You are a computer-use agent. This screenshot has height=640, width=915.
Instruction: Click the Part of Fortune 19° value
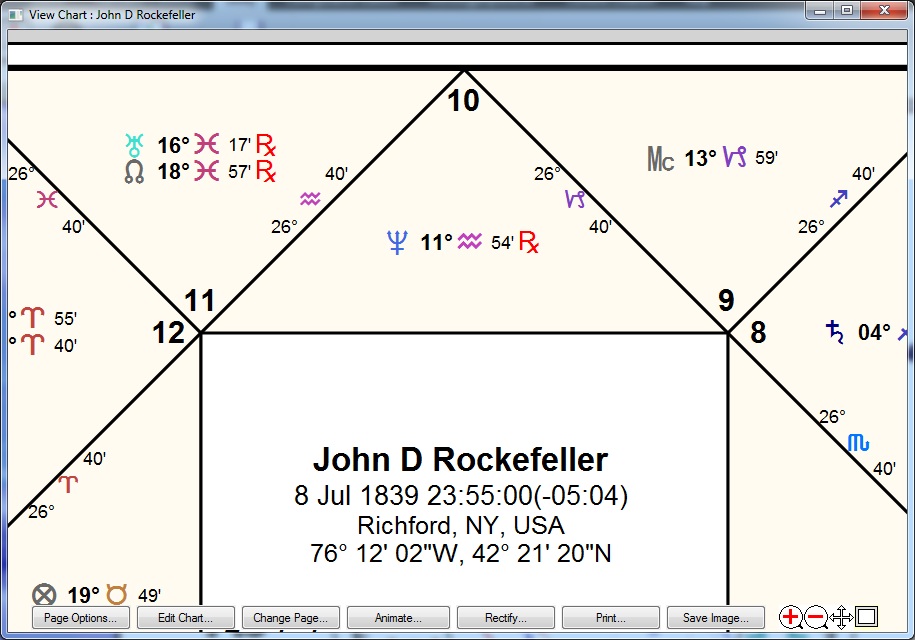click(x=83, y=595)
